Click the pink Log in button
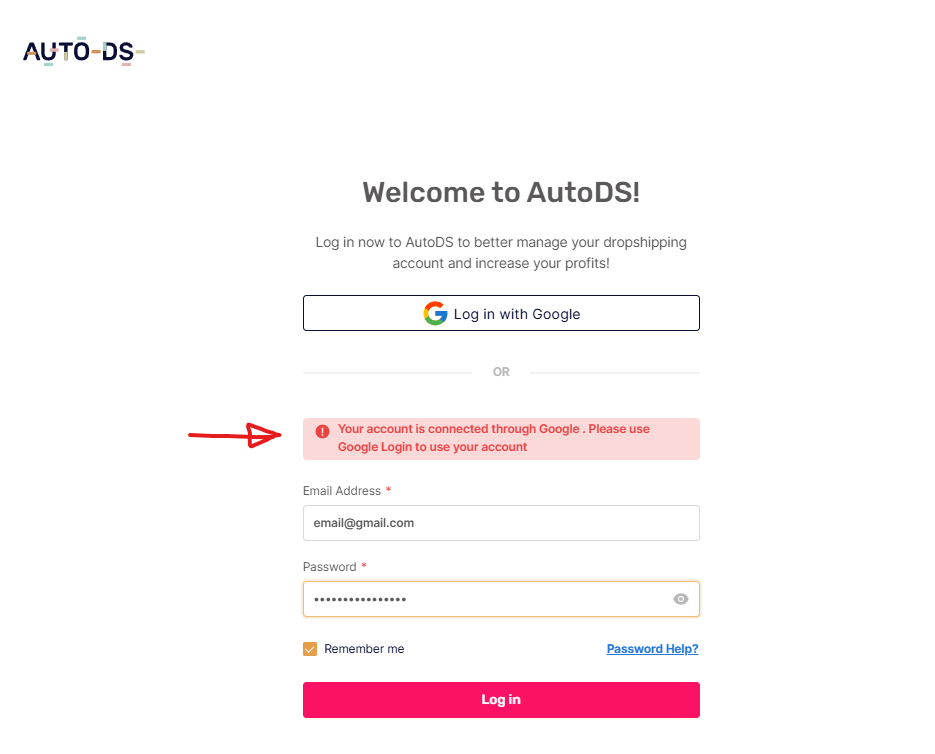 pyautogui.click(x=501, y=700)
